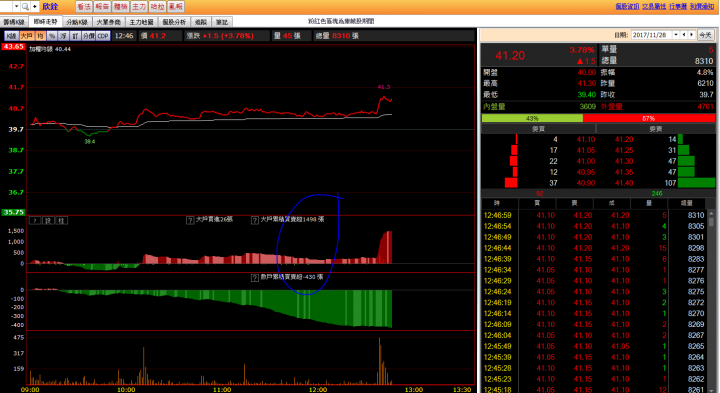Click the 漲跌 ▲1.5 (+3.78%) readout
The width and height of the screenshot is (720, 393).
point(220,36)
